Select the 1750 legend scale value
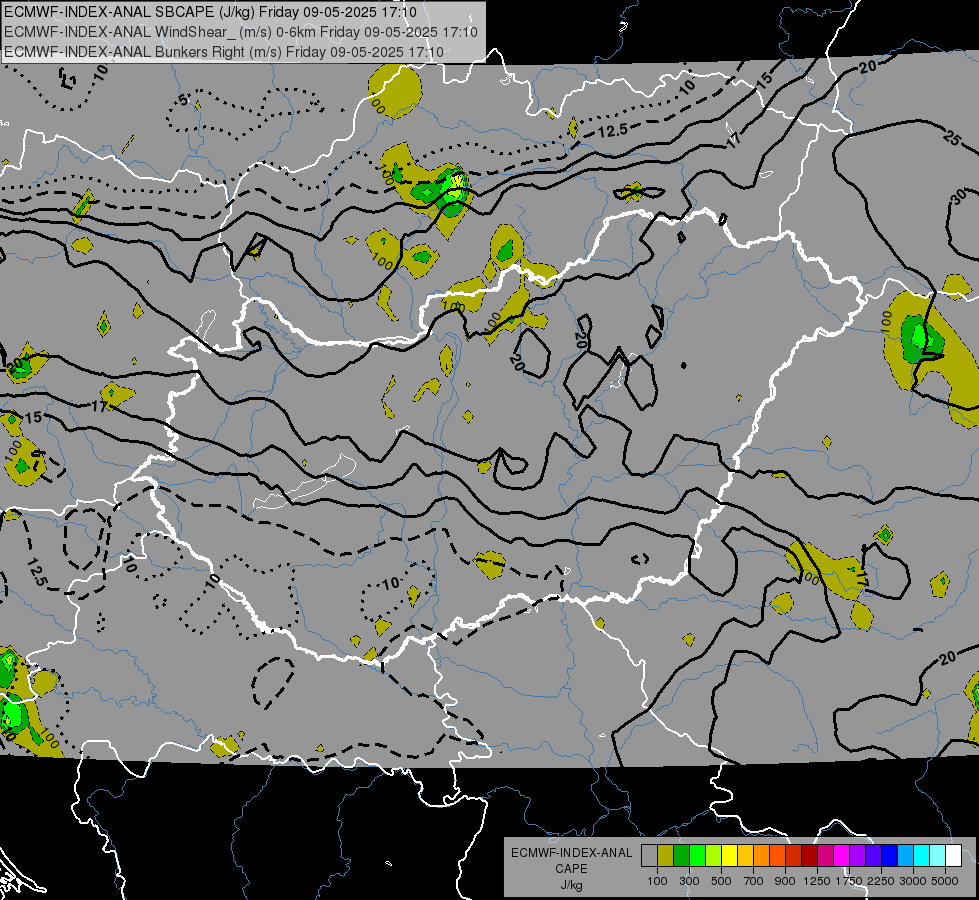Viewport: 979px width, 900px height. click(x=849, y=881)
